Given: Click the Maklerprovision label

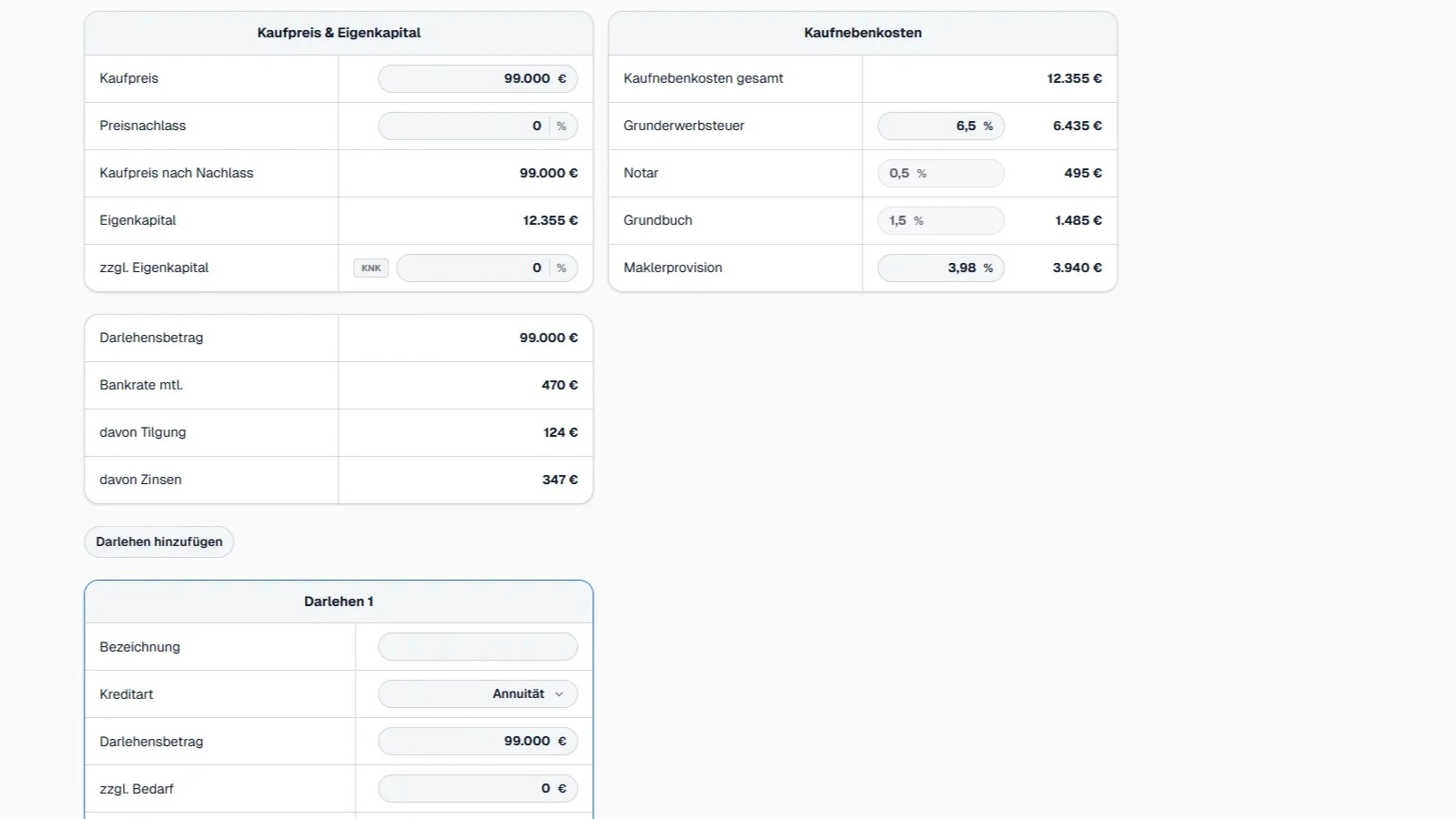Looking at the screenshot, I should click(672, 268).
